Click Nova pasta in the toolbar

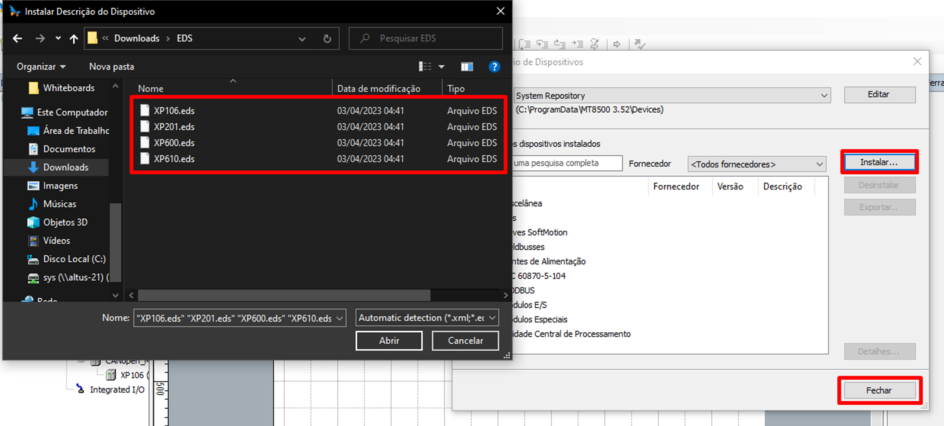pos(111,67)
